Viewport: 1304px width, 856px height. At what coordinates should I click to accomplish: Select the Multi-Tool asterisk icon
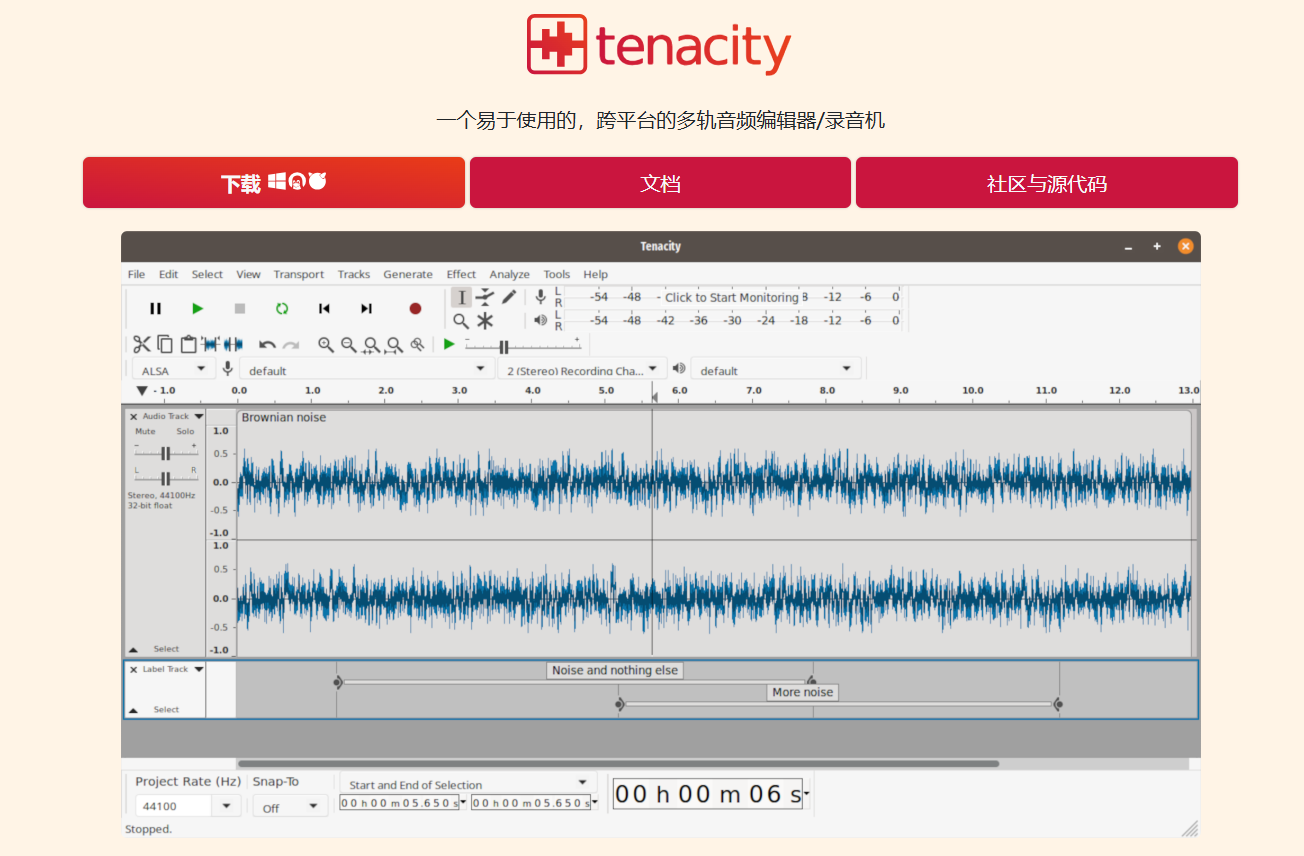(485, 321)
